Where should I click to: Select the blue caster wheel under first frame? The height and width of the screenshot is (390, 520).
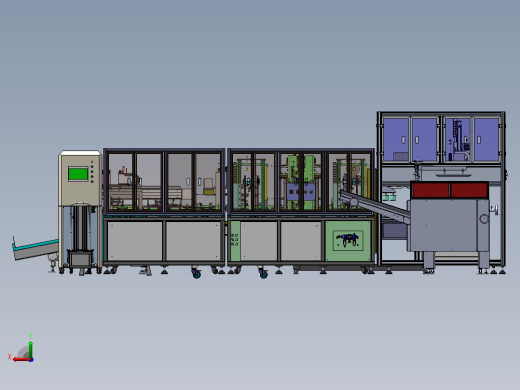click(196, 274)
